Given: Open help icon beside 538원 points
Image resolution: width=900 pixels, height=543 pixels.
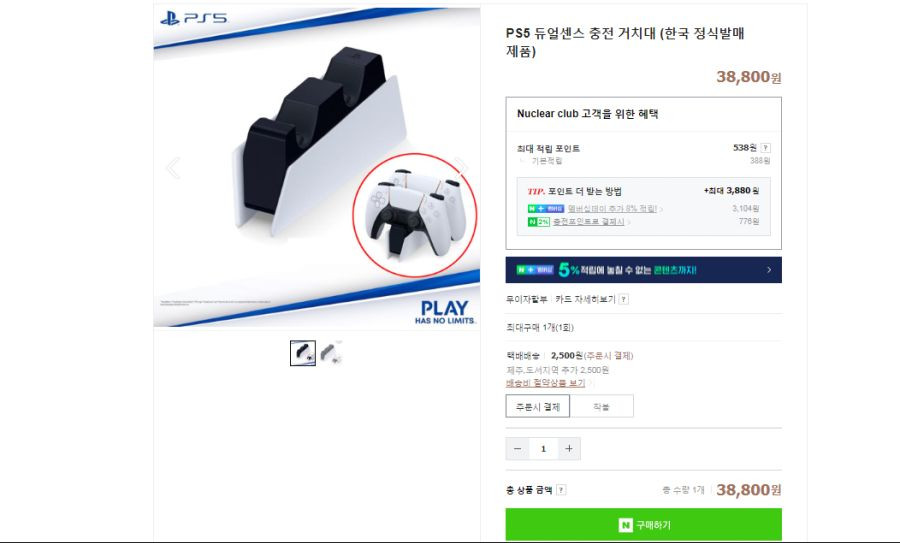Looking at the screenshot, I should pos(765,148).
